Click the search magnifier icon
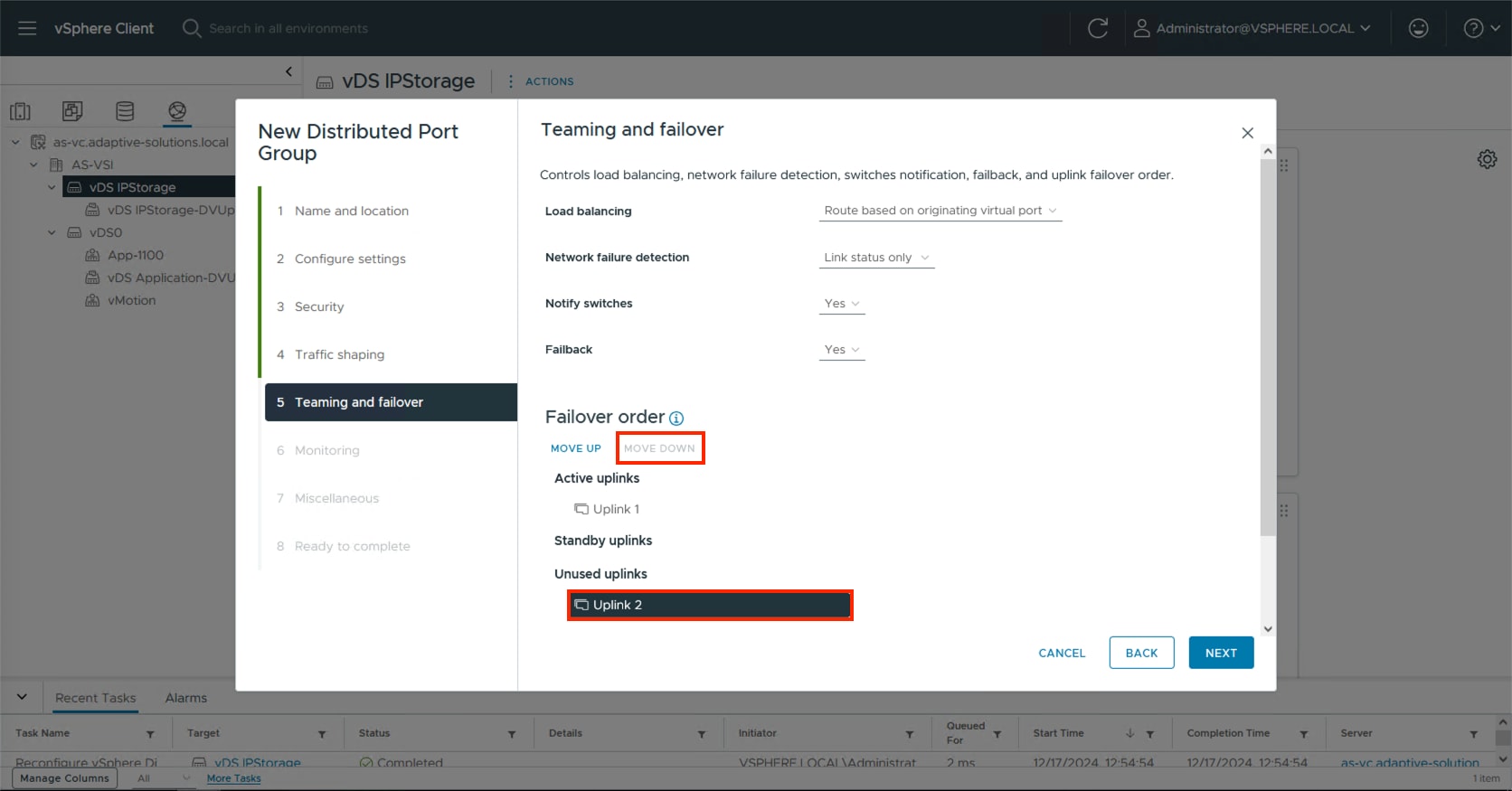 pyautogui.click(x=192, y=28)
